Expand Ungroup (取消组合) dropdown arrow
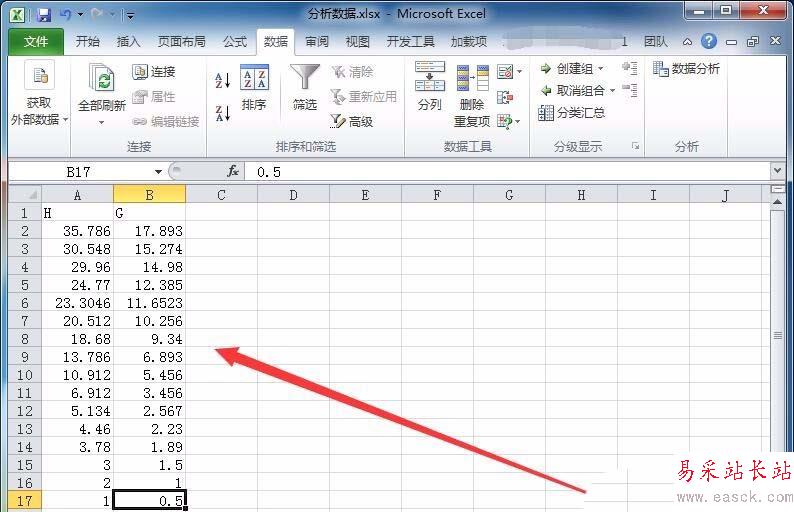The width and height of the screenshot is (794, 512). click(x=612, y=91)
